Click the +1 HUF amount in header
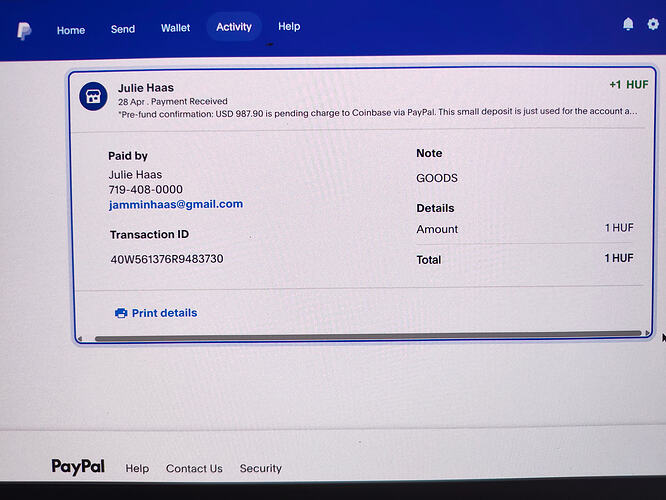666x500 pixels. 629,85
